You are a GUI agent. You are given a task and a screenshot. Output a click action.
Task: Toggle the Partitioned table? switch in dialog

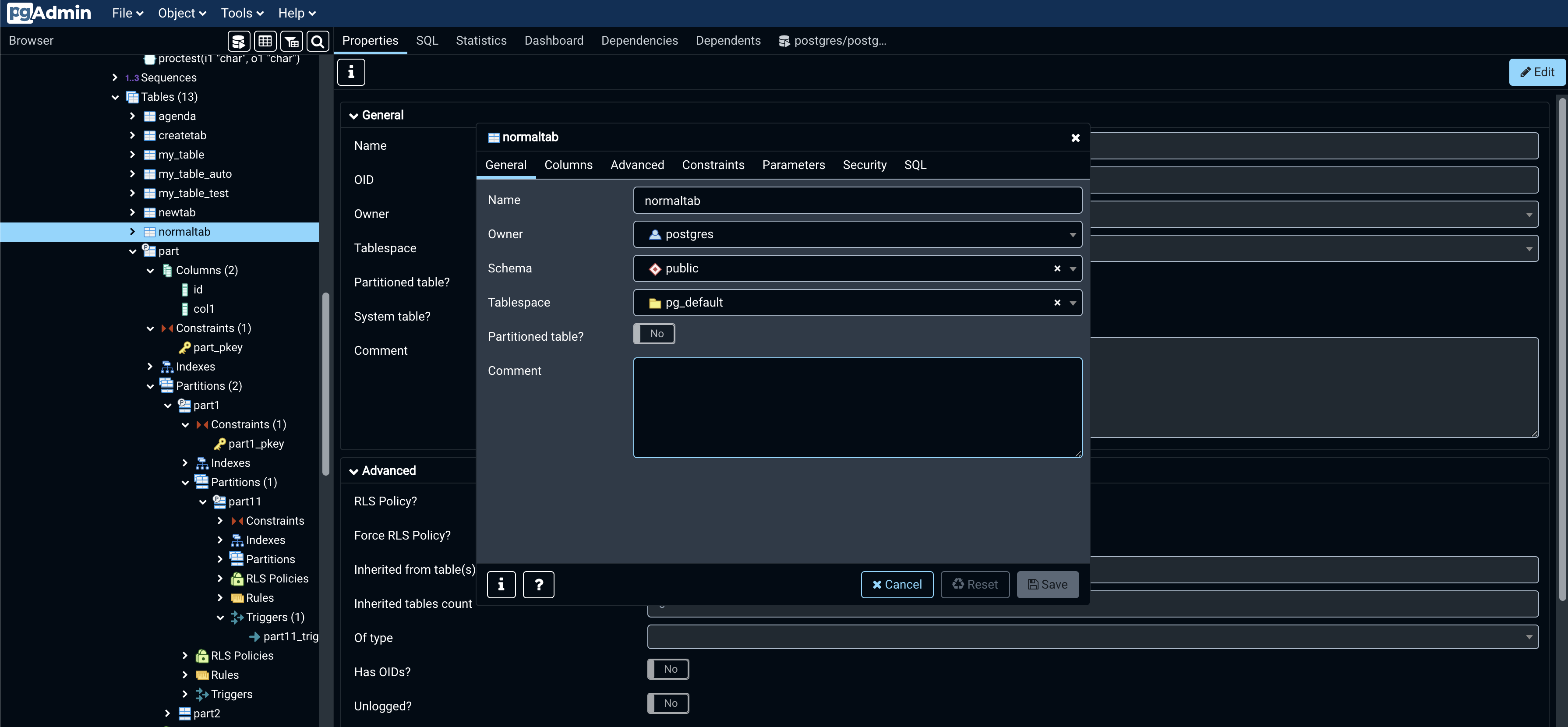(x=654, y=334)
